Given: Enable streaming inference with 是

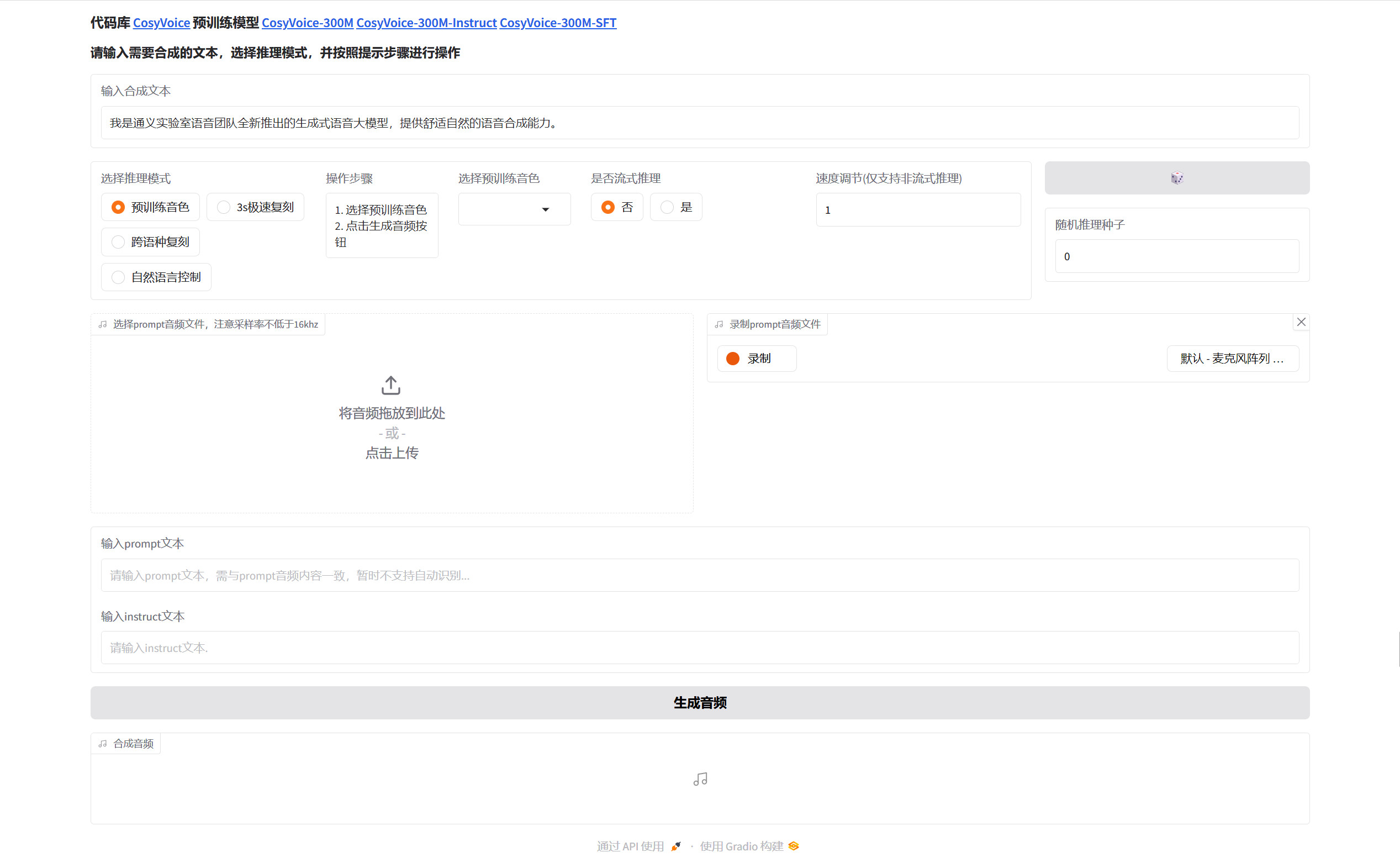Looking at the screenshot, I should 667,207.
